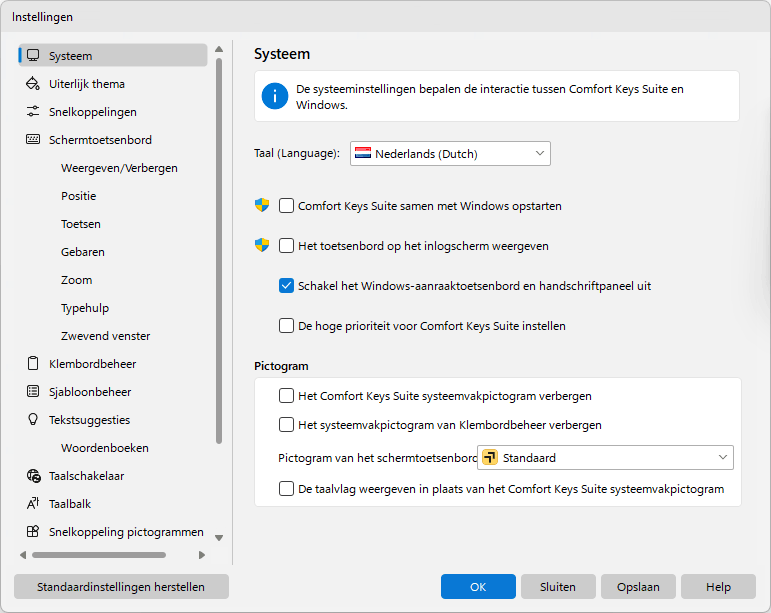Open the Taal (Language) dropdown
This screenshot has width=771, height=613.
[x=450, y=153]
